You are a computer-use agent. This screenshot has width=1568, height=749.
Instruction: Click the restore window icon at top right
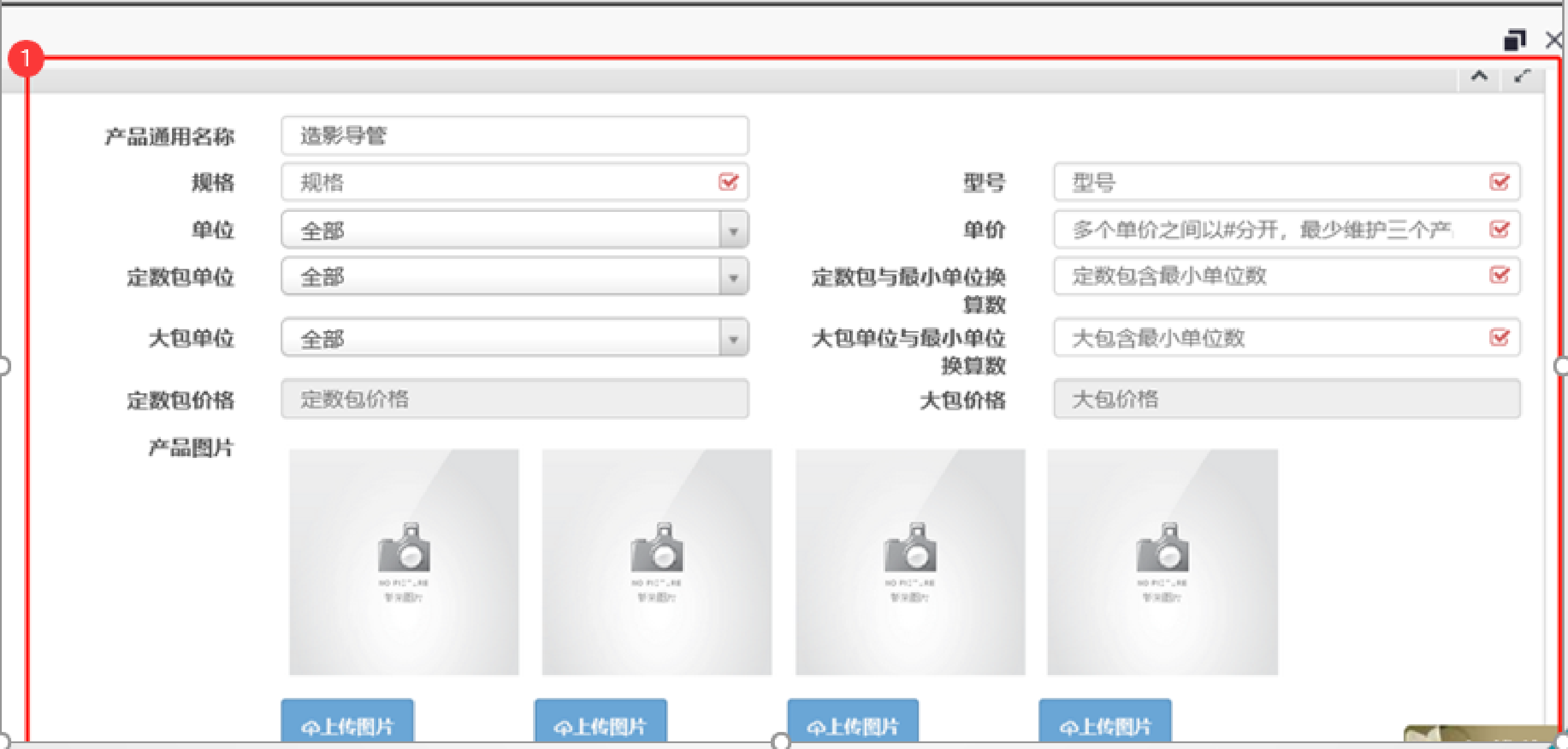(1515, 40)
